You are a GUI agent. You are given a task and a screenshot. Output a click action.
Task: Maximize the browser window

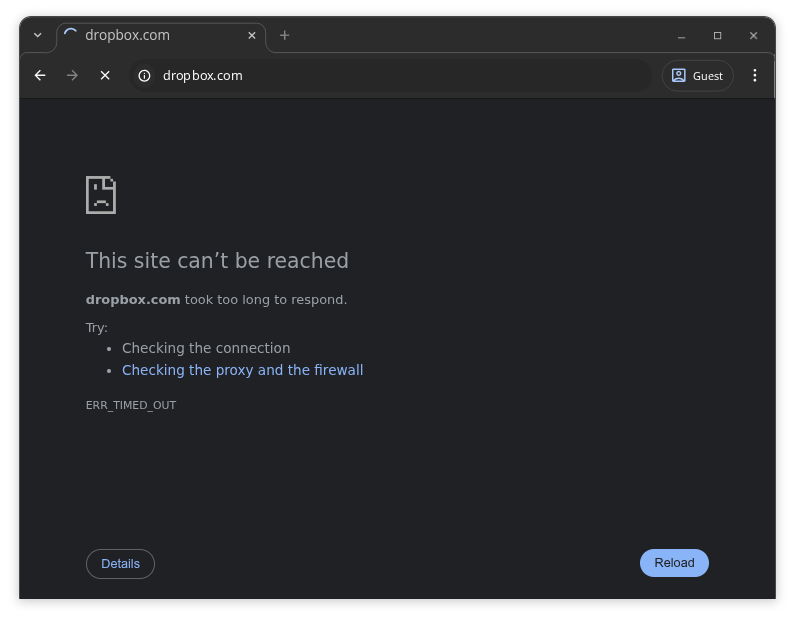pyautogui.click(x=717, y=35)
